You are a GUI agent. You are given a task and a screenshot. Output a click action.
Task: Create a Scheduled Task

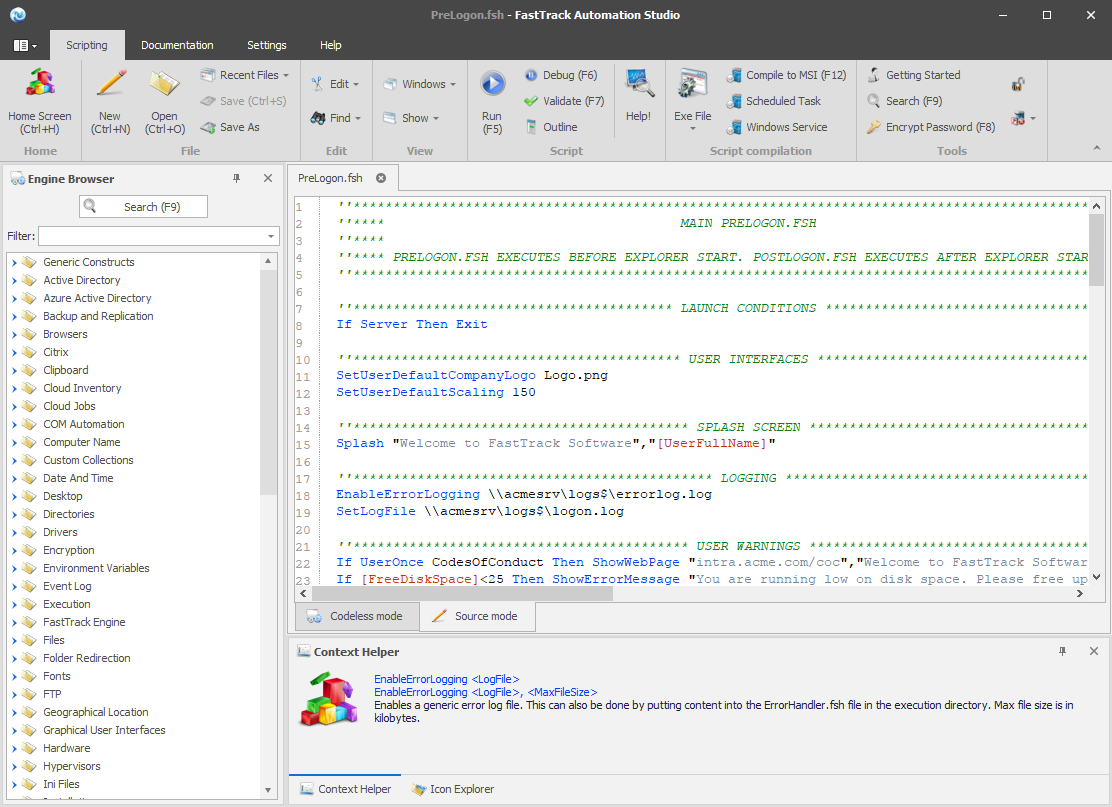[779, 100]
